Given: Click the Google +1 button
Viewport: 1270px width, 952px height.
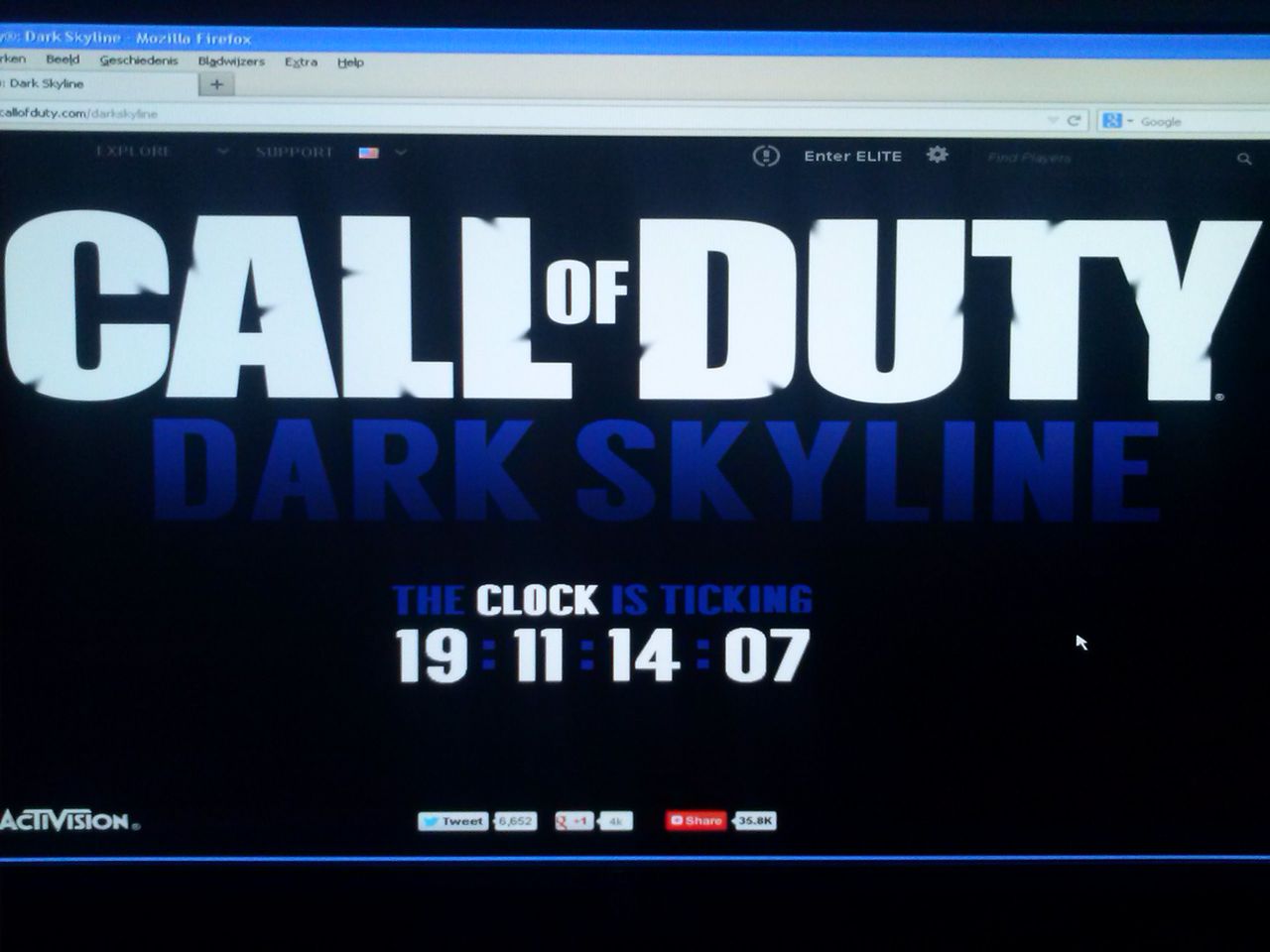Looking at the screenshot, I should (573, 821).
